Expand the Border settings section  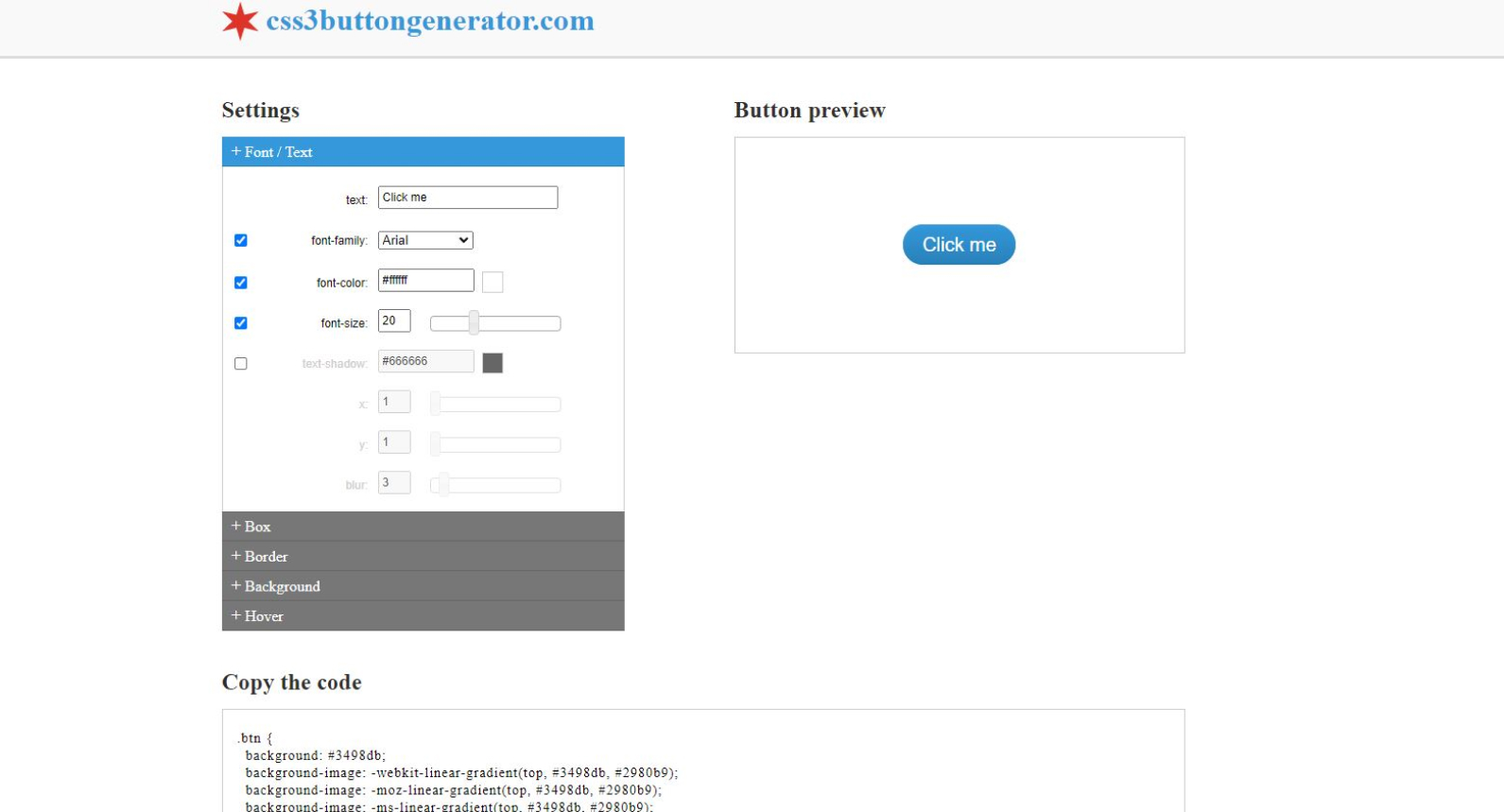click(423, 557)
